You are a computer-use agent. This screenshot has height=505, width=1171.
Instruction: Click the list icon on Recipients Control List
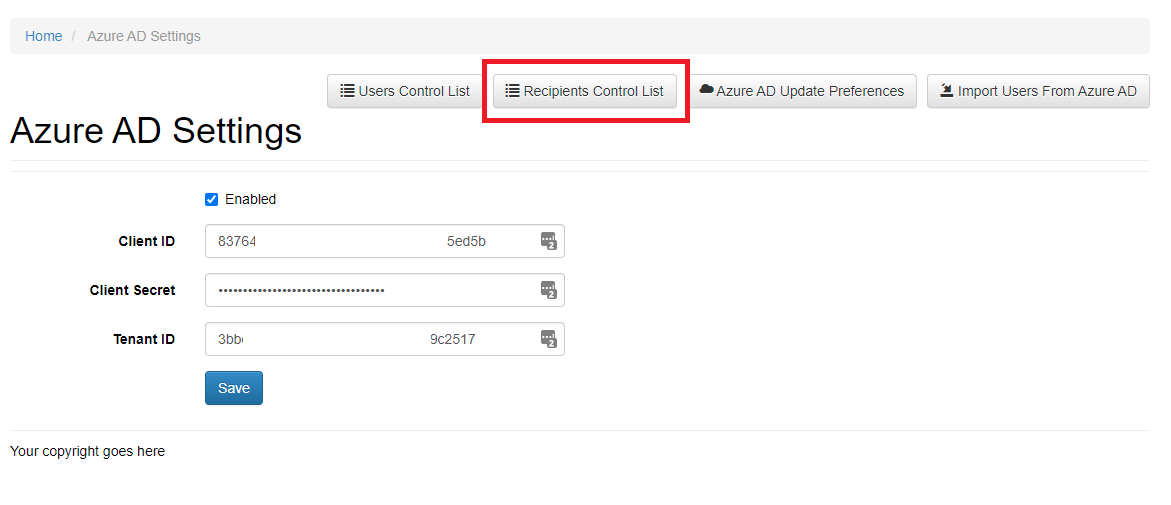[x=512, y=91]
